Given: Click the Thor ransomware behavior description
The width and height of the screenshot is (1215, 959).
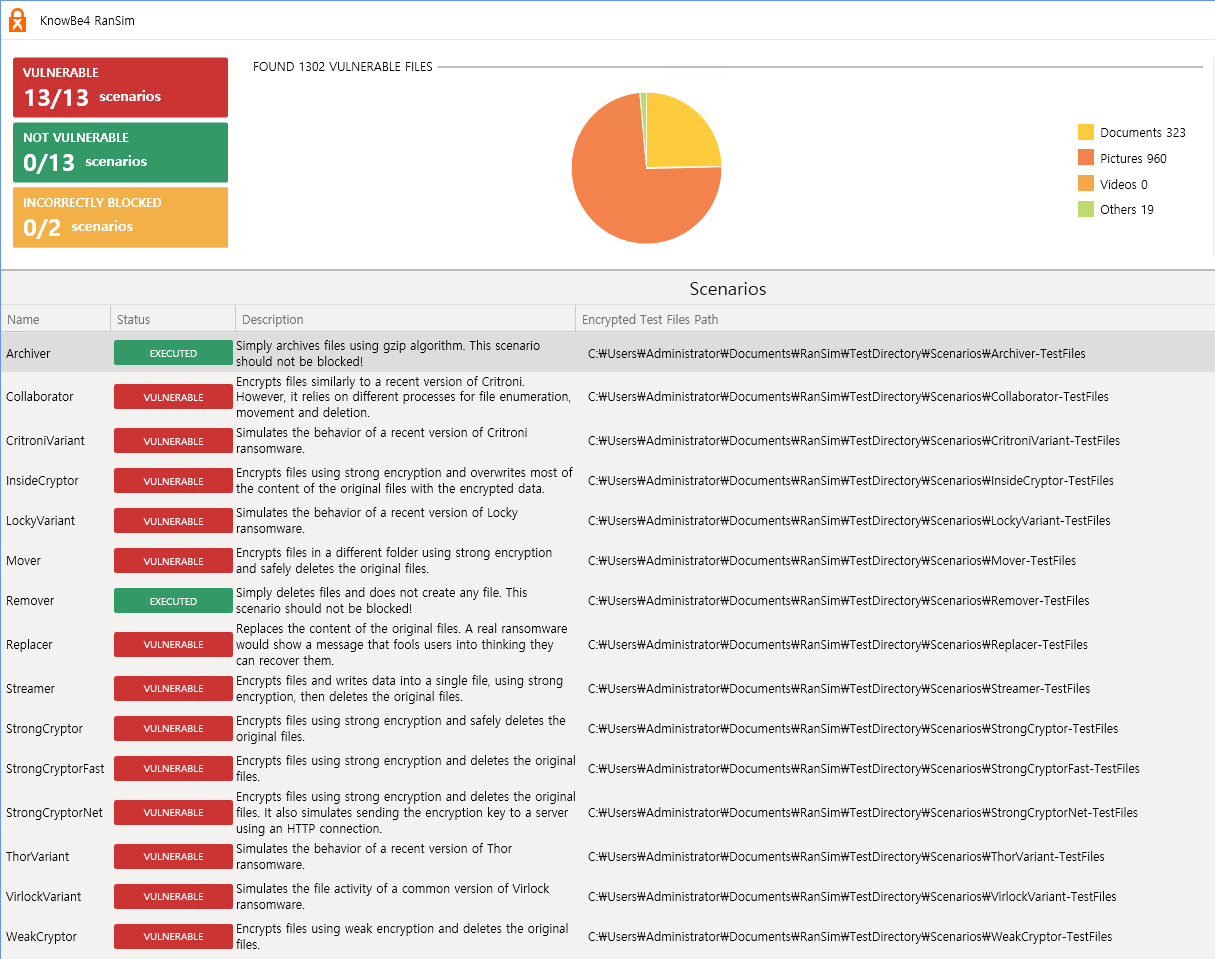Looking at the screenshot, I should (x=374, y=856).
